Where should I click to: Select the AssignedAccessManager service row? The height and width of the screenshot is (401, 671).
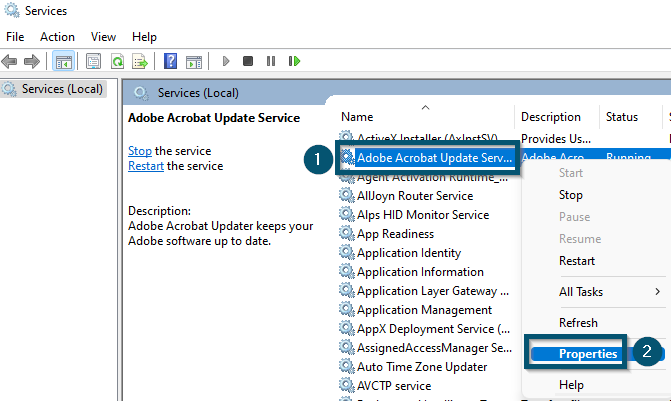[434, 348]
